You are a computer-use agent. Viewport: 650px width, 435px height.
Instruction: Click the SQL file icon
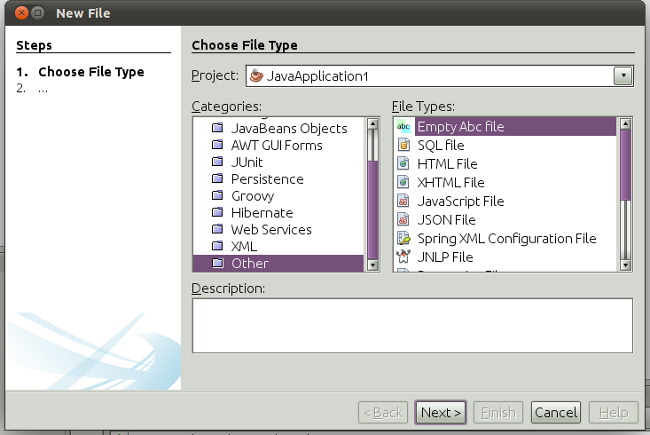[404, 145]
